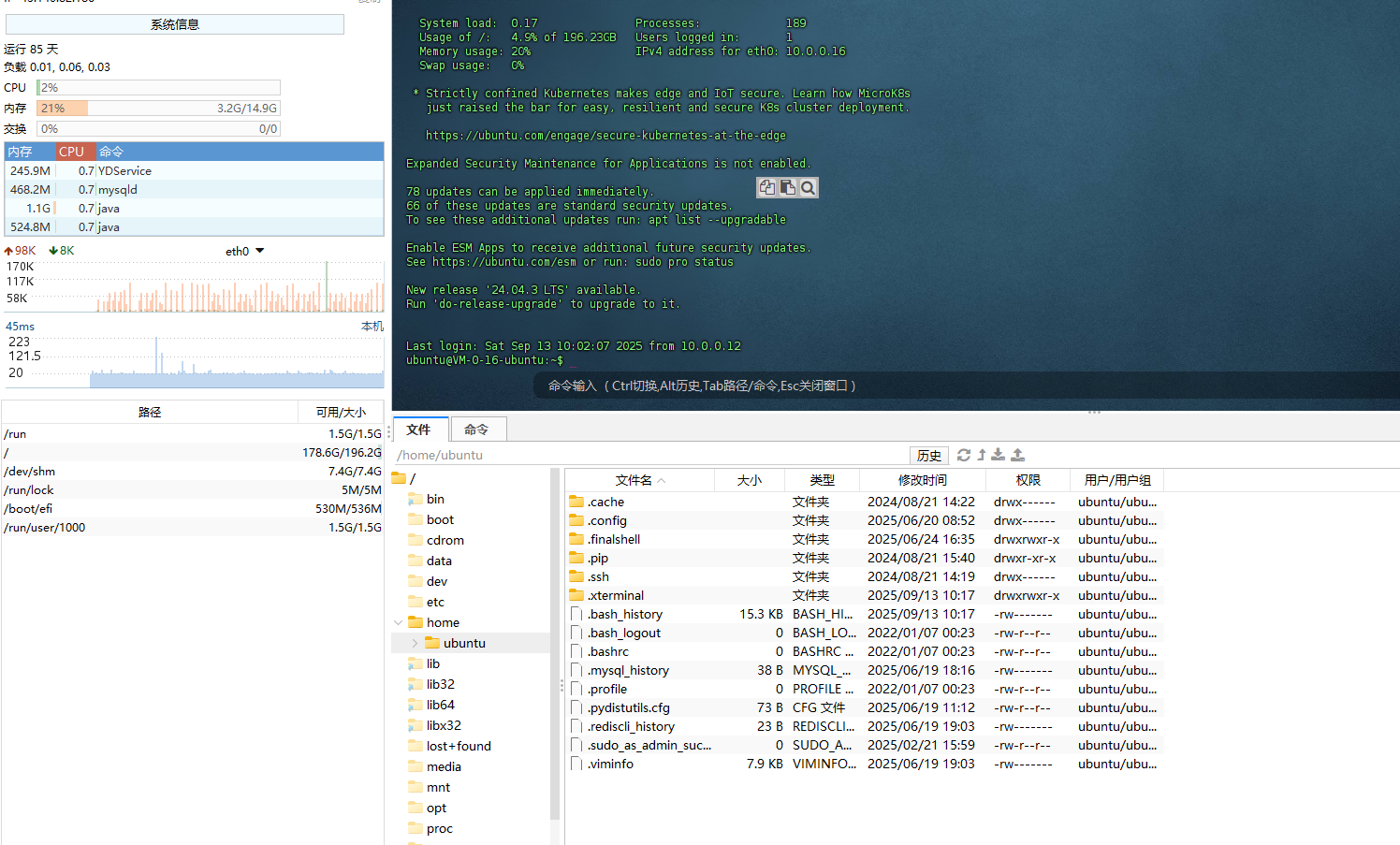Select the .rediscli_history file row
Screen dimensions: 1400x845
pos(864,726)
